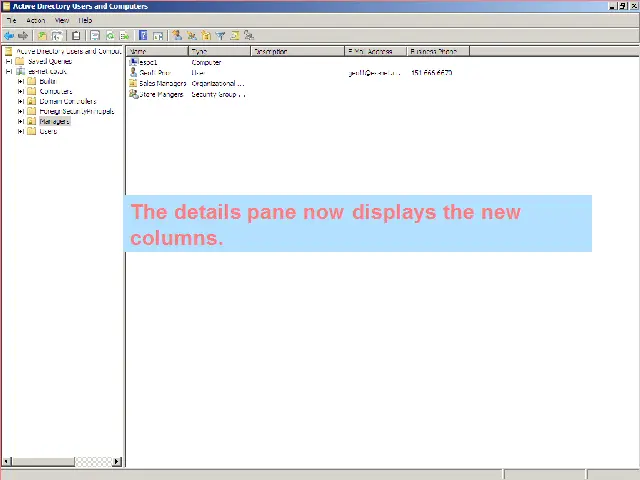Open the Help menu

(x=85, y=20)
